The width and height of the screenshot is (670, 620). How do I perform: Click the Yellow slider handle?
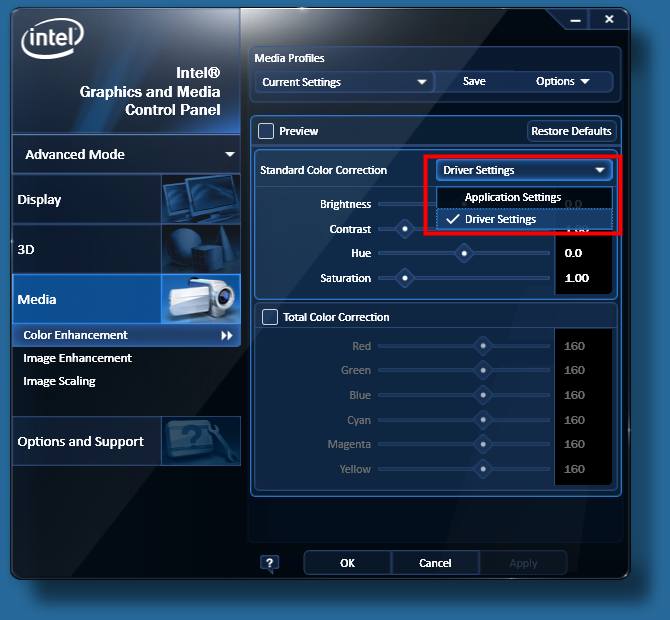coord(483,469)
